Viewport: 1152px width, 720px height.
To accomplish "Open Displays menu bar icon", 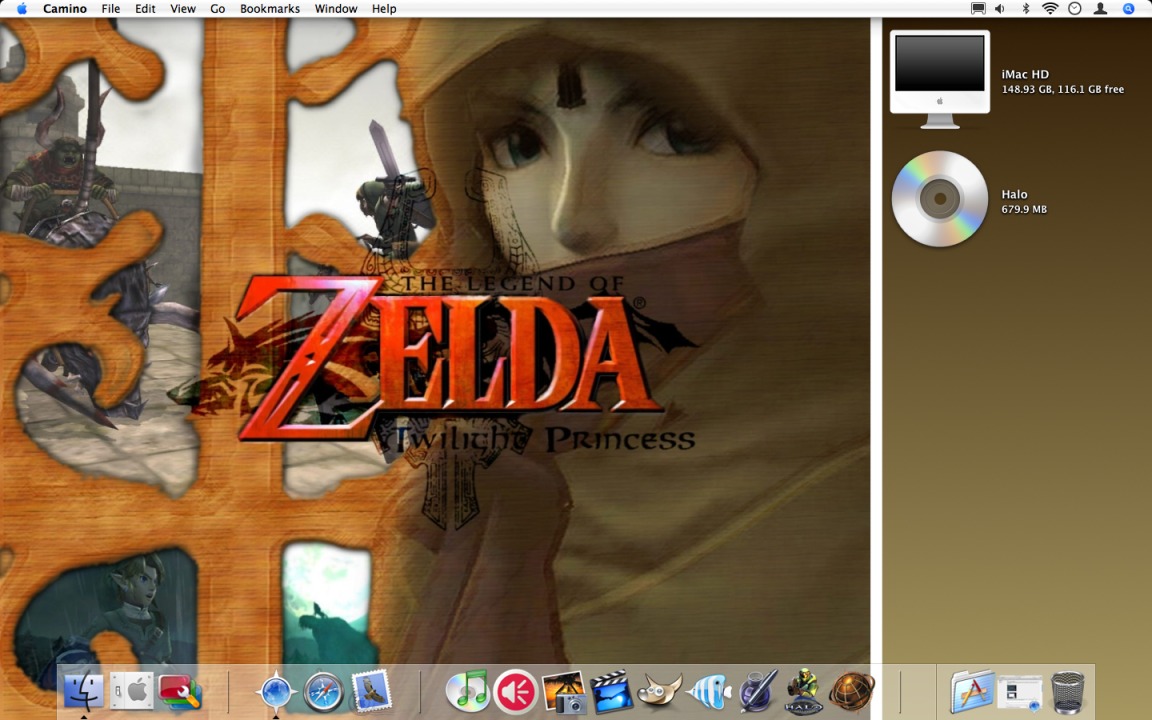I will coord(978,9).
